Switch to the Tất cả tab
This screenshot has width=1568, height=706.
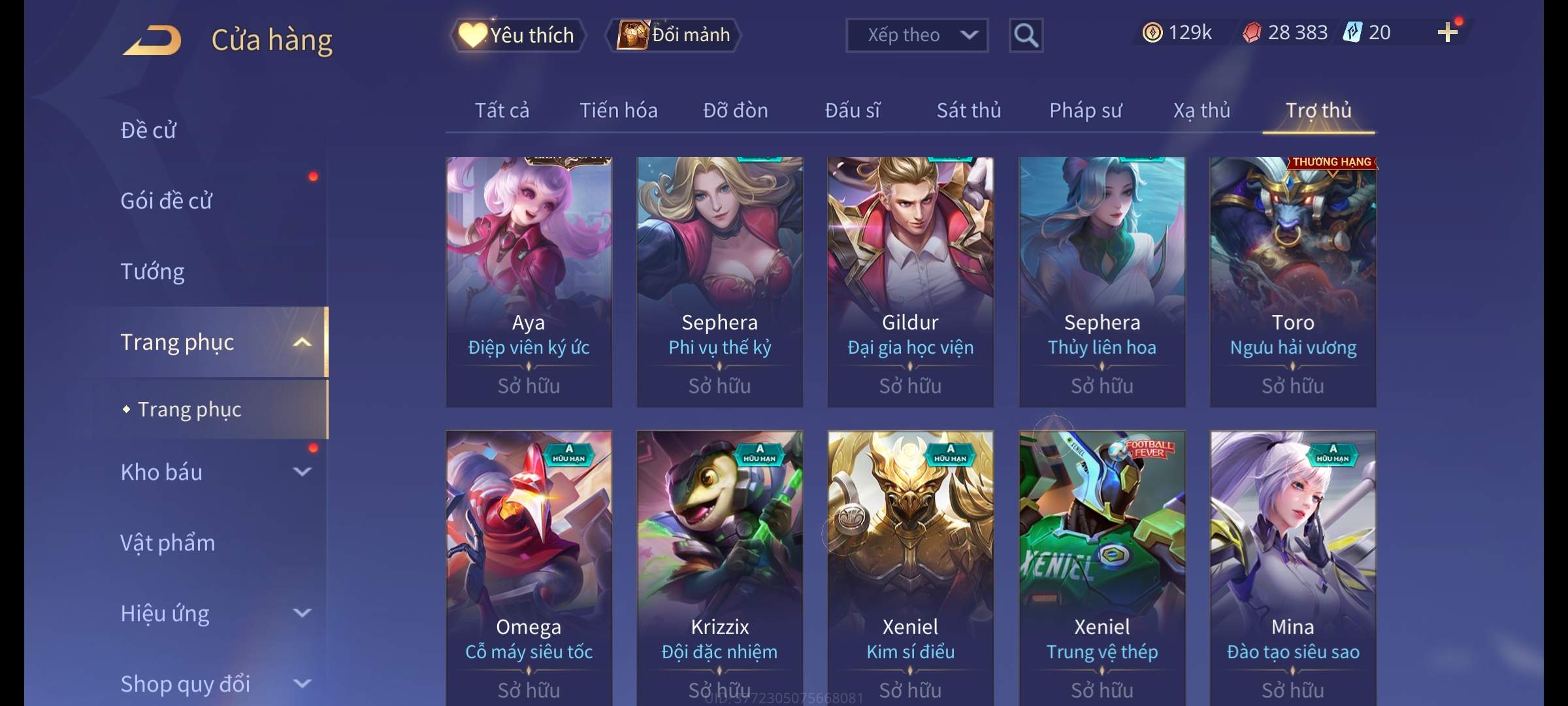point(502,110)
